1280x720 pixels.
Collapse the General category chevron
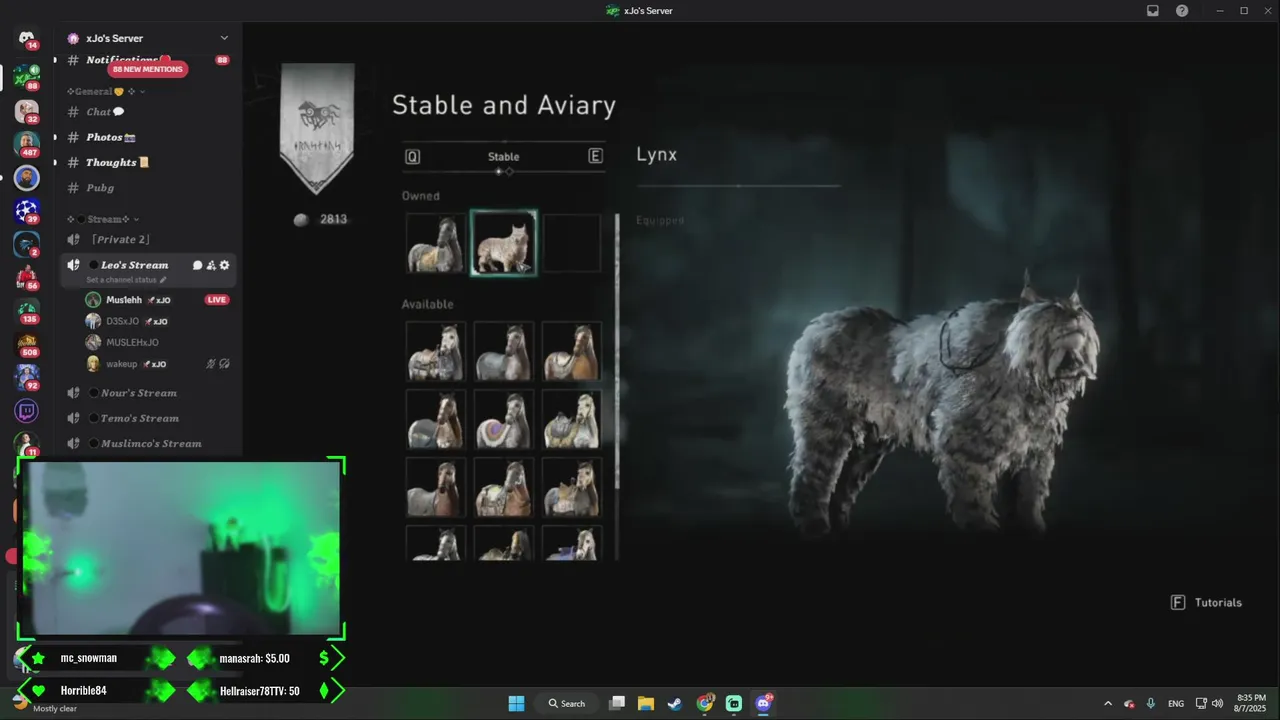coord(142,92)
